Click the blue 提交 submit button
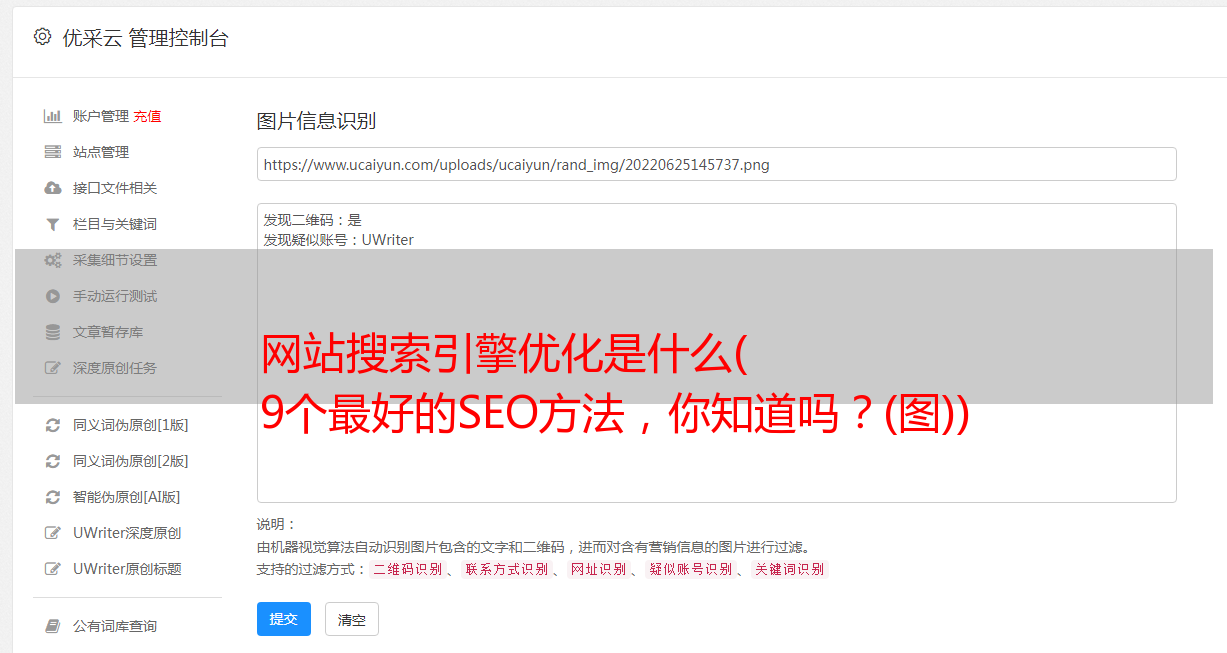Screen dimensions: 1227x653 pos(284,619)
